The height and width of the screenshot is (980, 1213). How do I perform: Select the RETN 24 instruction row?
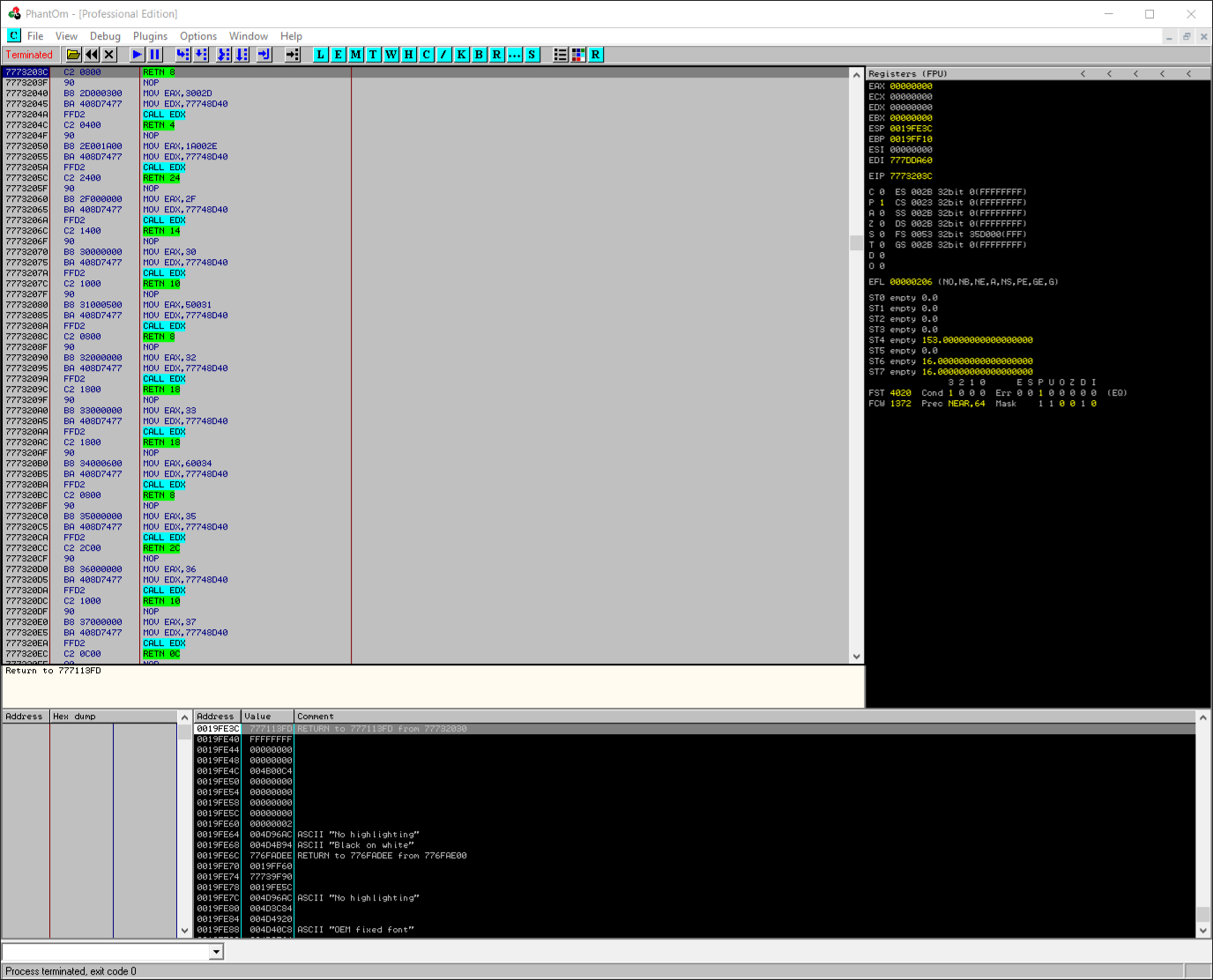pos(161,178)
